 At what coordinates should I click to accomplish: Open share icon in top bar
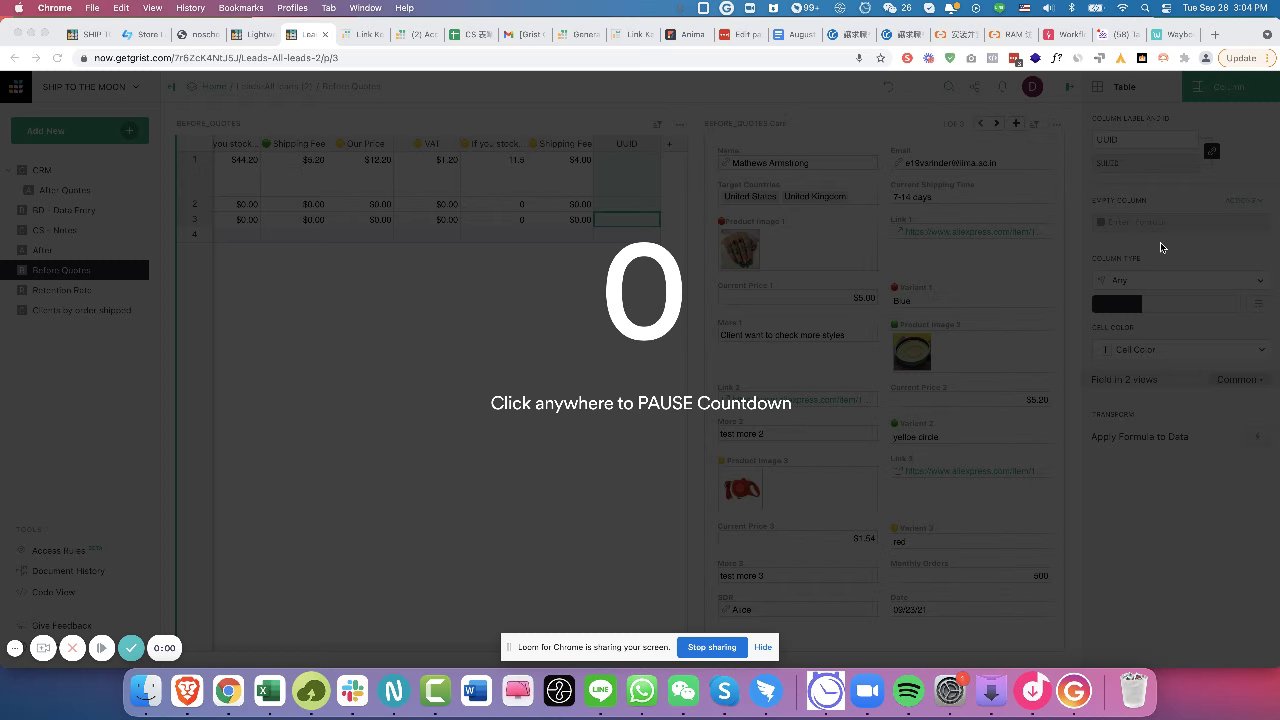point(975,87)
